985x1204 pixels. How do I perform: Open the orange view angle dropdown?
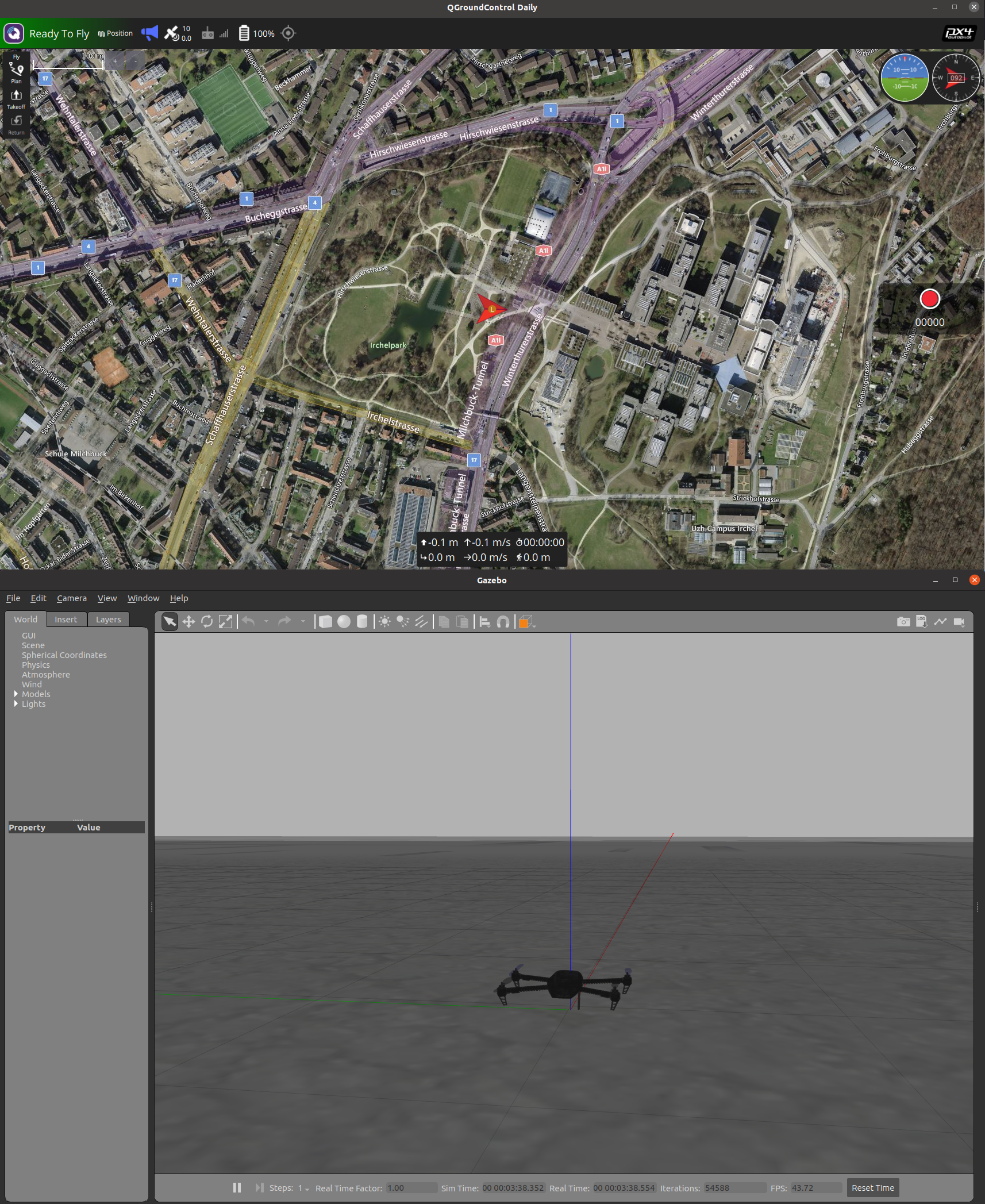(x=526, y=622)
